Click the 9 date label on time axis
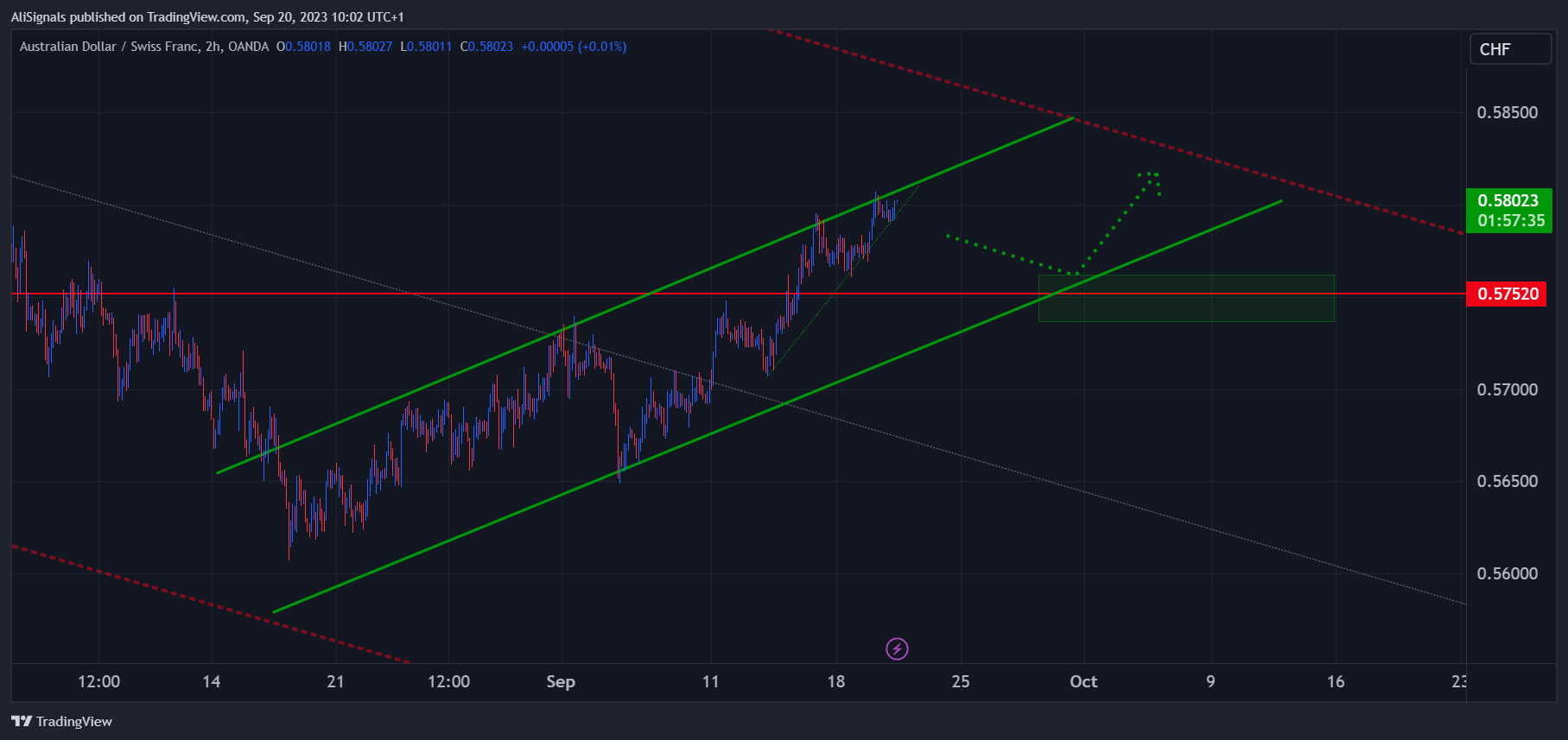Screen dimensions: 1568x740 pos(1210,681)
